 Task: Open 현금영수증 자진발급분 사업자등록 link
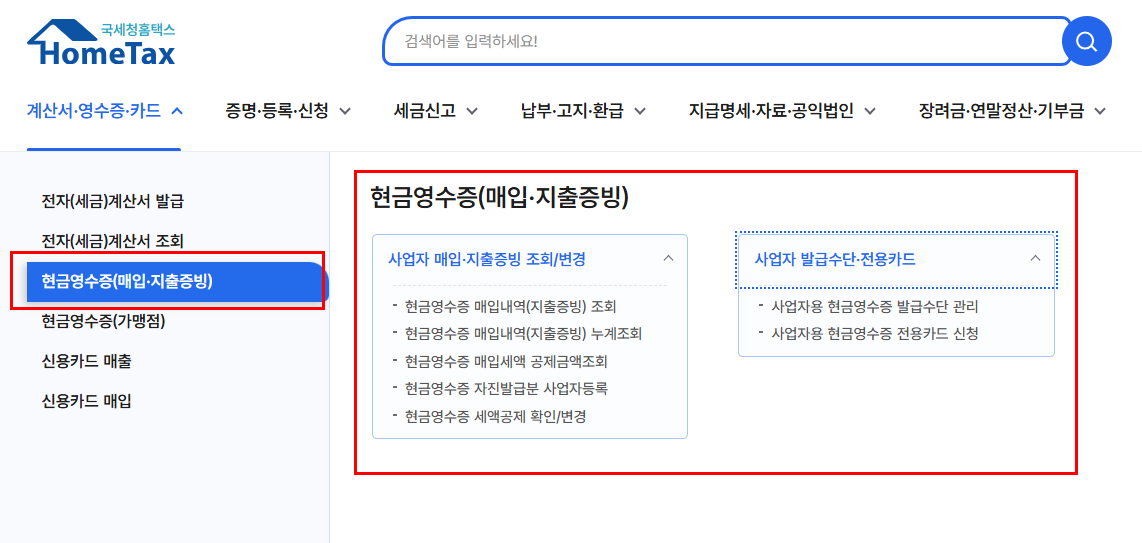pyautogui.click(x=505, y=389)
